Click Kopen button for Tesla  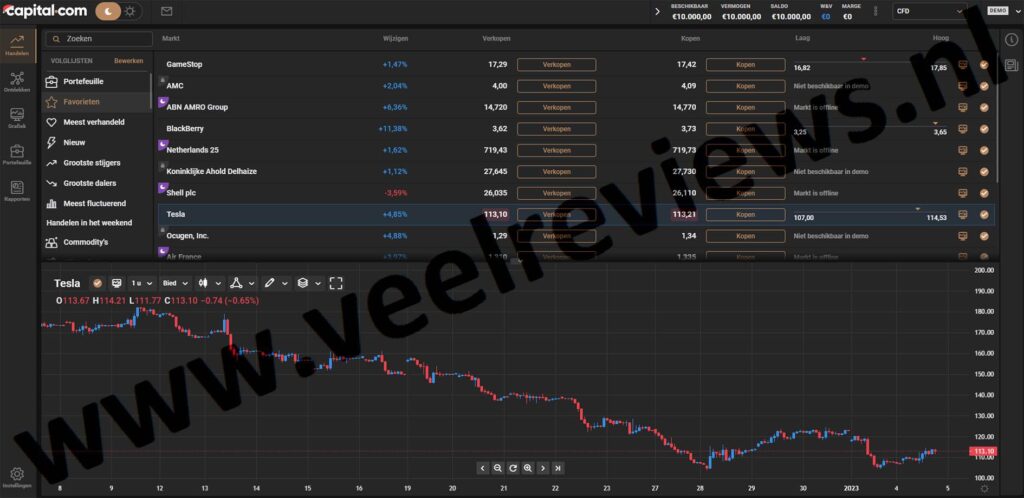[x=745, y=214]
